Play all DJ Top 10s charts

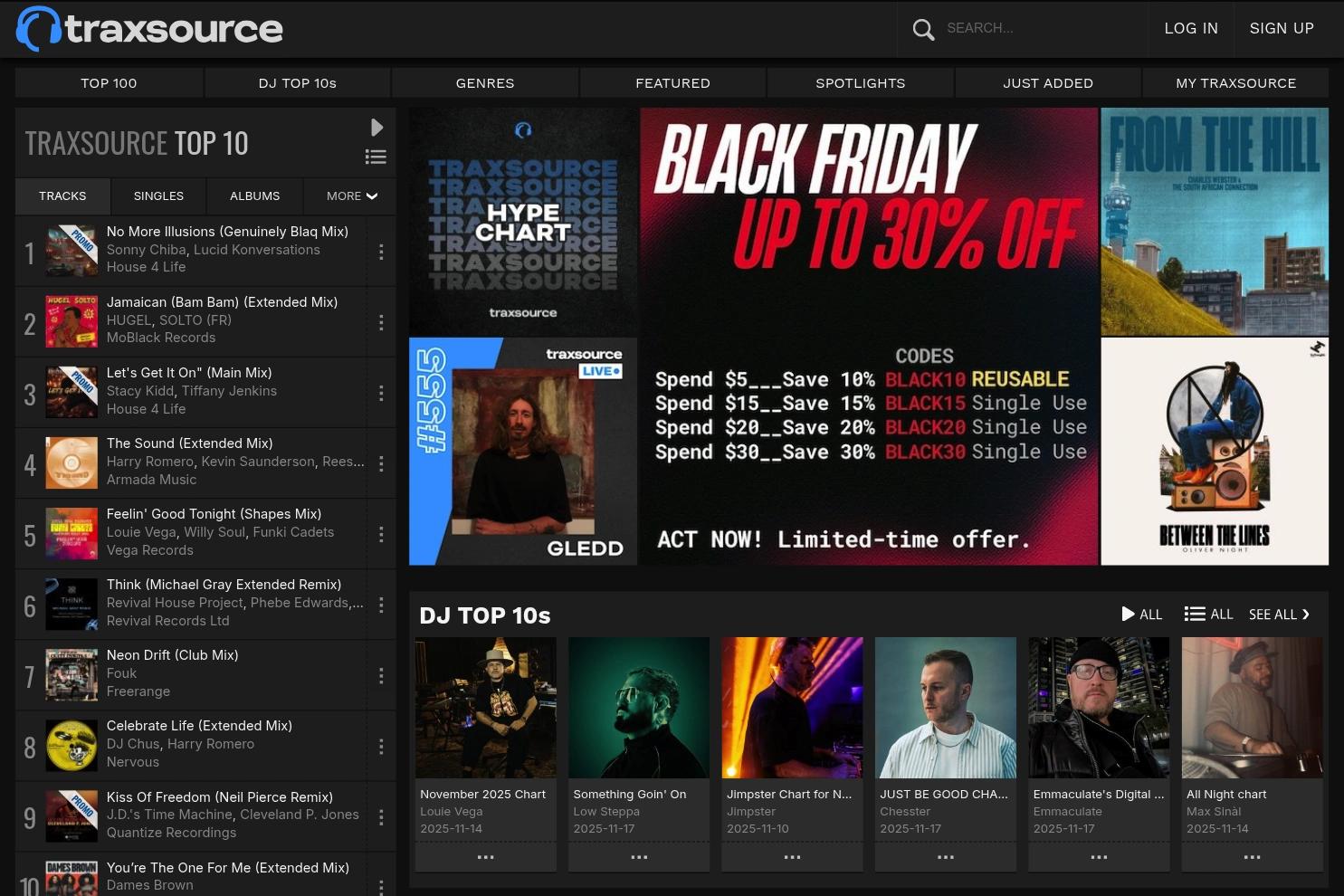pyautogui.click(x=1141, y=615)
